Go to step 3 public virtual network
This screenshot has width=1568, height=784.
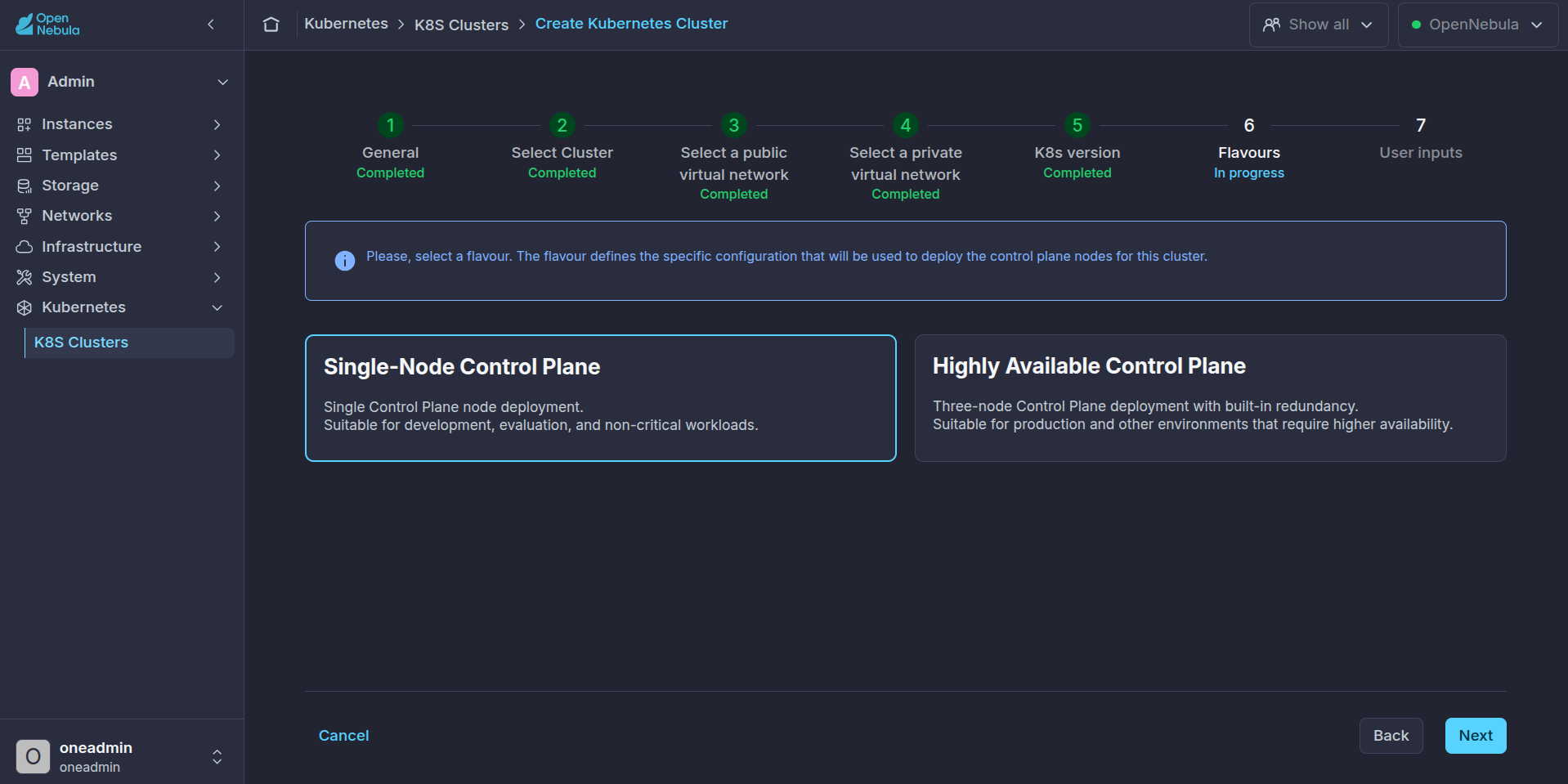(x=734, y=159)
